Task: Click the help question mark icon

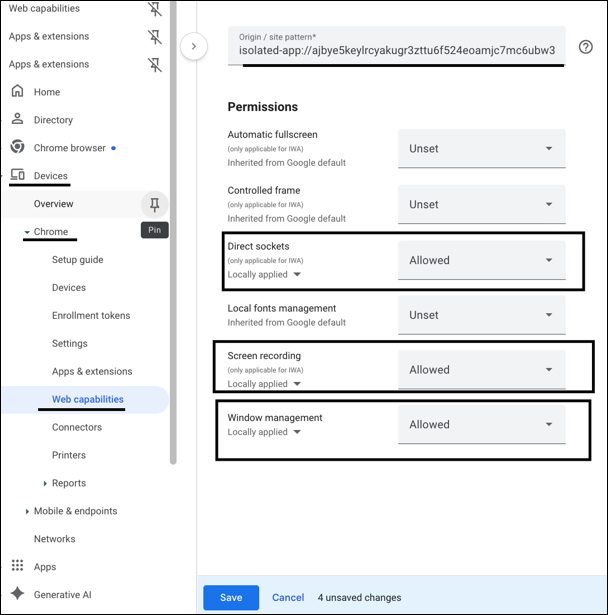Action: (x=584, y=47)
